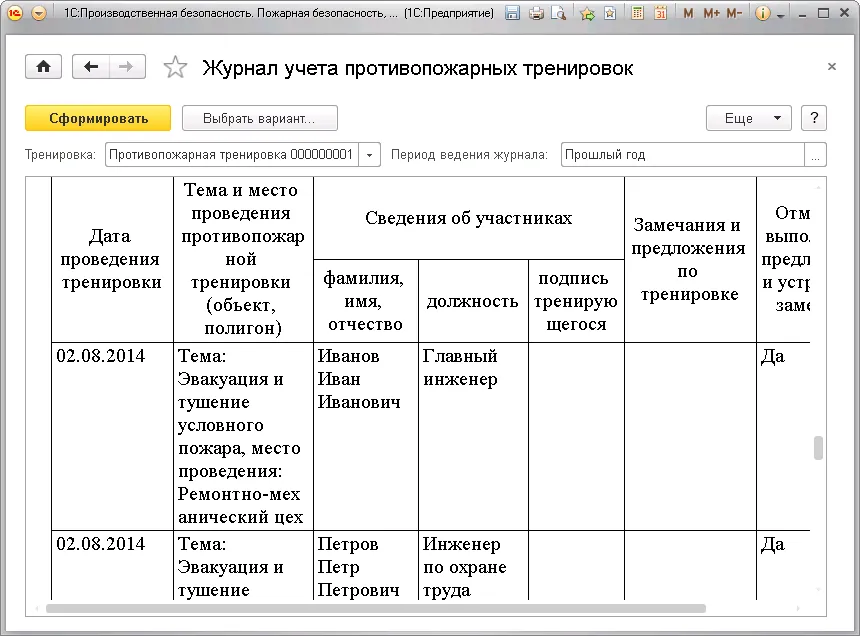Click Период ведения журнала field
860x636 pixels.
[x=682, y=155]
